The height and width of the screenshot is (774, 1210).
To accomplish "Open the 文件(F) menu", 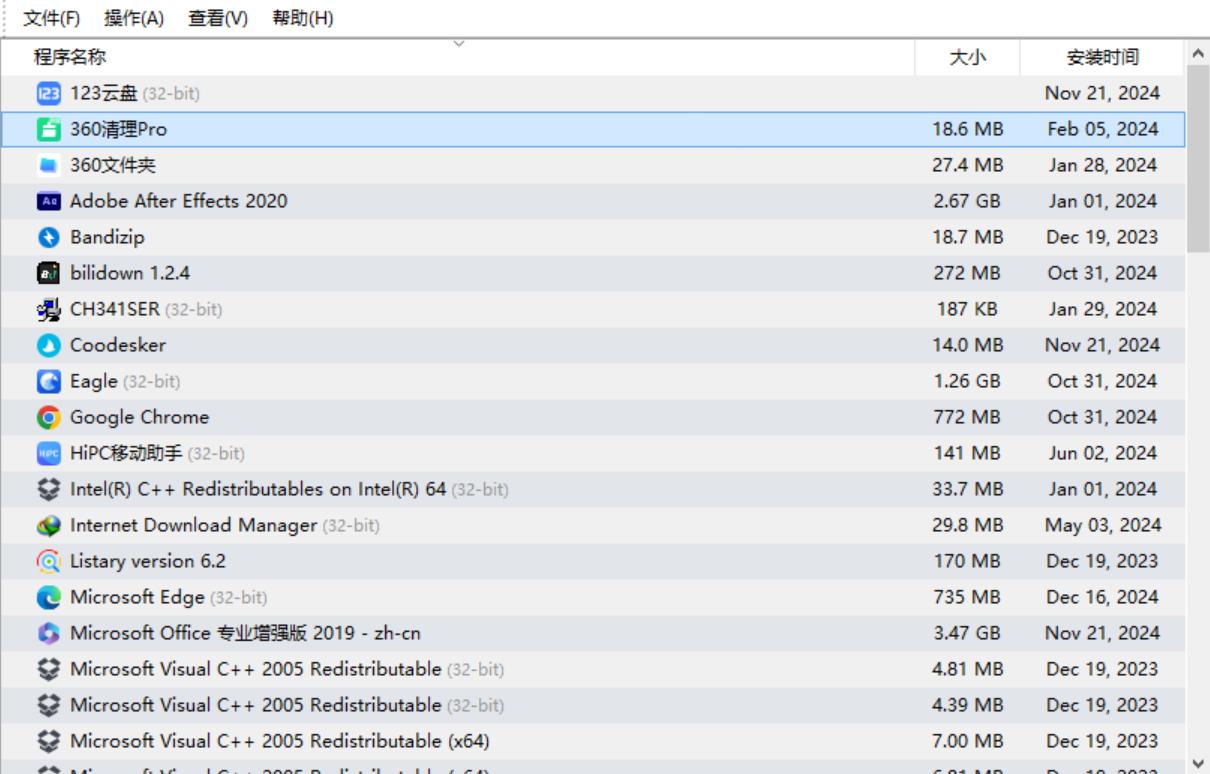I will tap(51, 18).
